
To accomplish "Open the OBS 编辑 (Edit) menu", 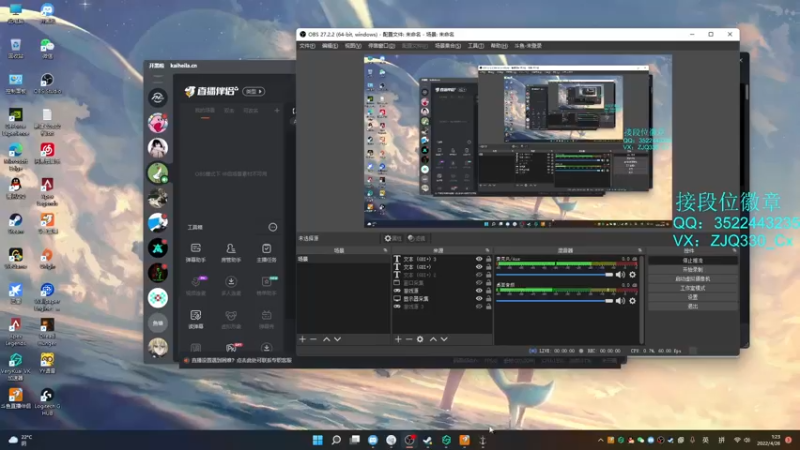I will pos(330,46).
